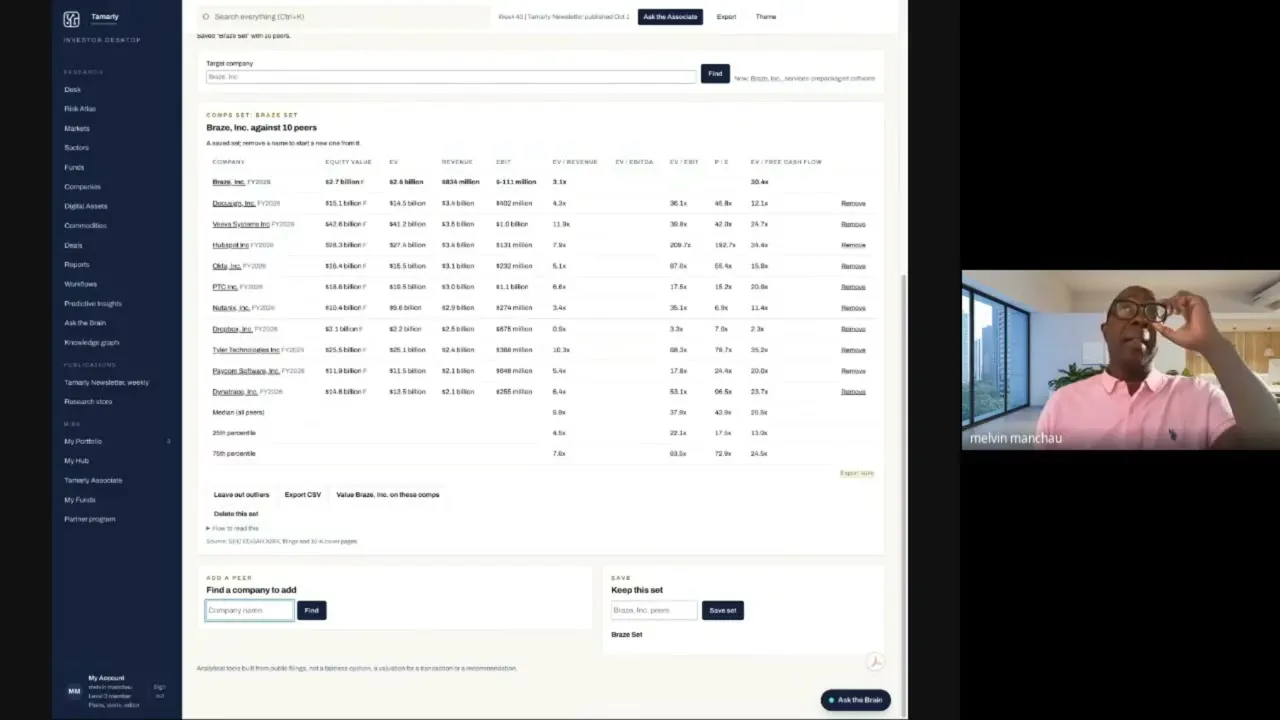Click the search magnifier icon
This screenshot has width=1280, height=720.
(206, 17)
